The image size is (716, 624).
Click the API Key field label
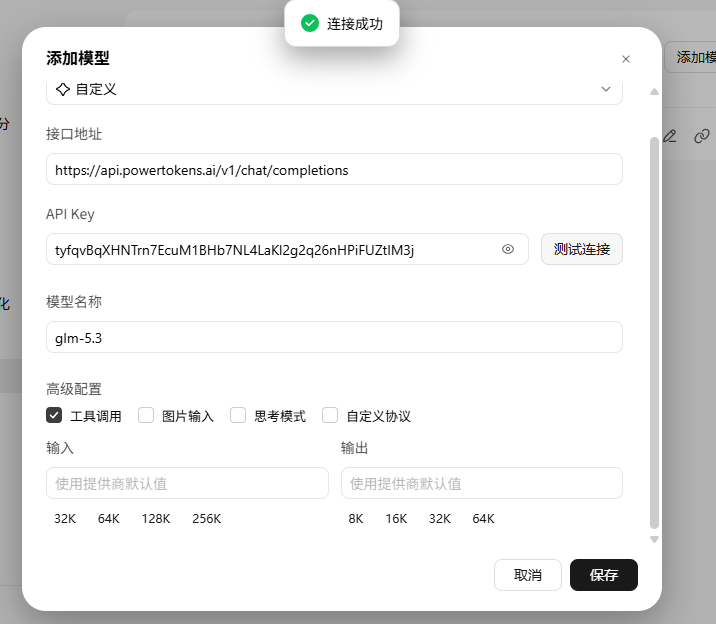pos(70,214)
